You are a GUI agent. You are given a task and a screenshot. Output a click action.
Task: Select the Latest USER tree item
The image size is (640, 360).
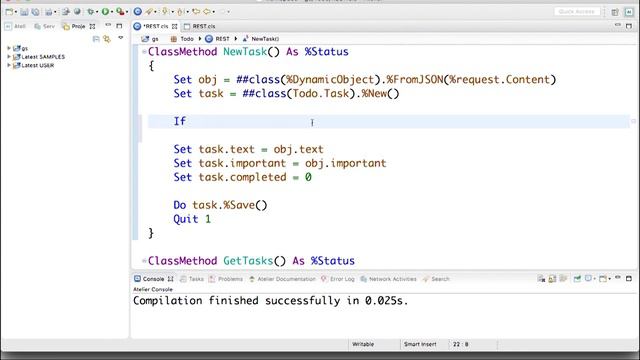point(33,65)
